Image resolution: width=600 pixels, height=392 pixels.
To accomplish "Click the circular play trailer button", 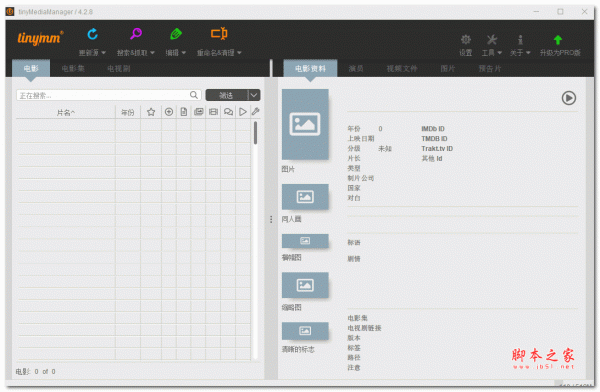I will (x=569, y=98).
